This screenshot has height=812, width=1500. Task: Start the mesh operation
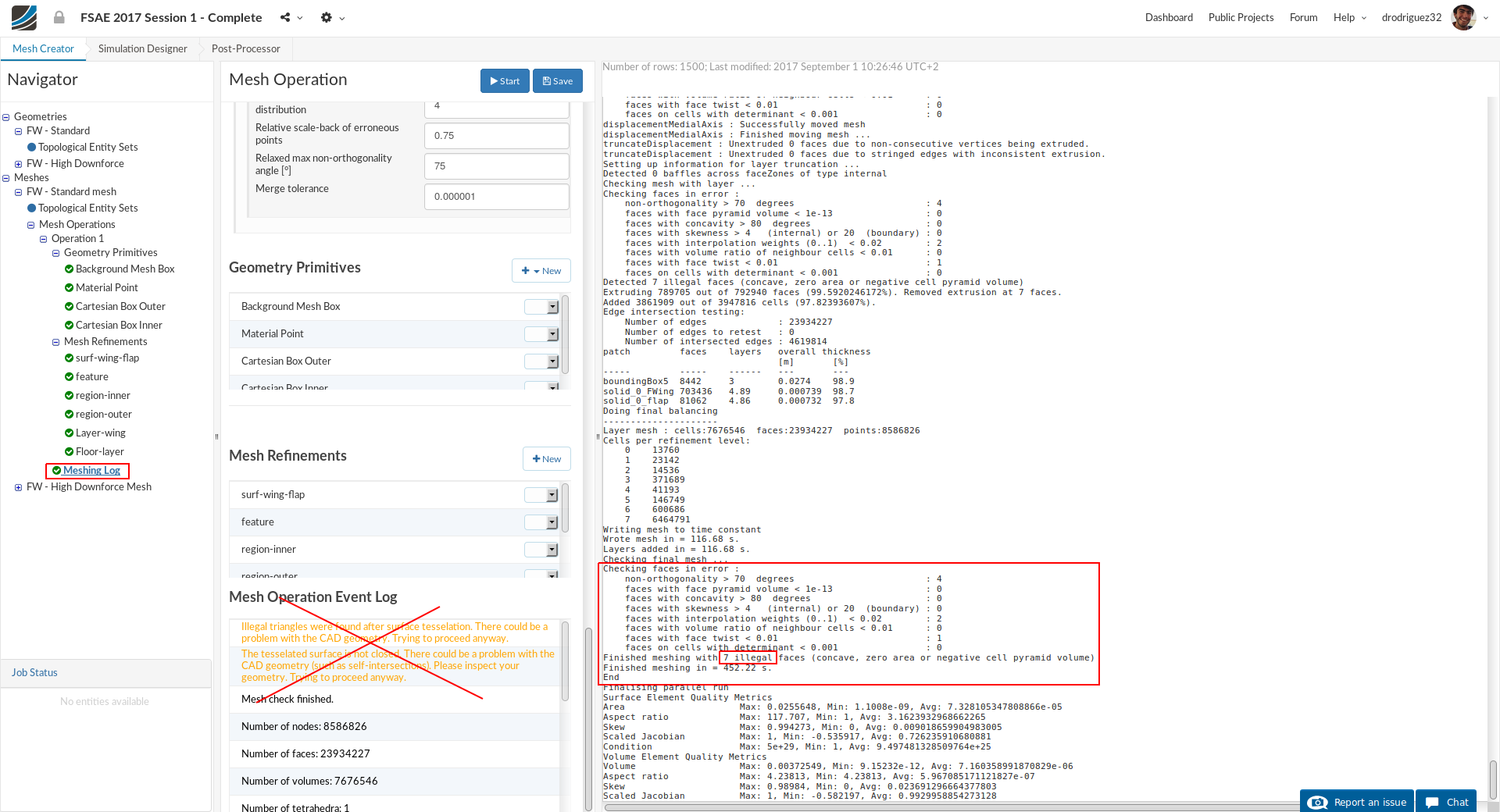(505, 81)
